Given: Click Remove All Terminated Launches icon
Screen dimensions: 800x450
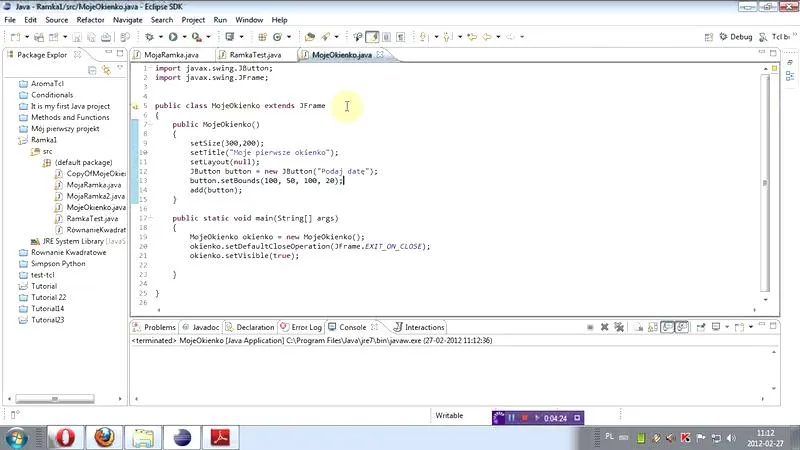Looking at the screenshot, I should (x=619, y=327).
